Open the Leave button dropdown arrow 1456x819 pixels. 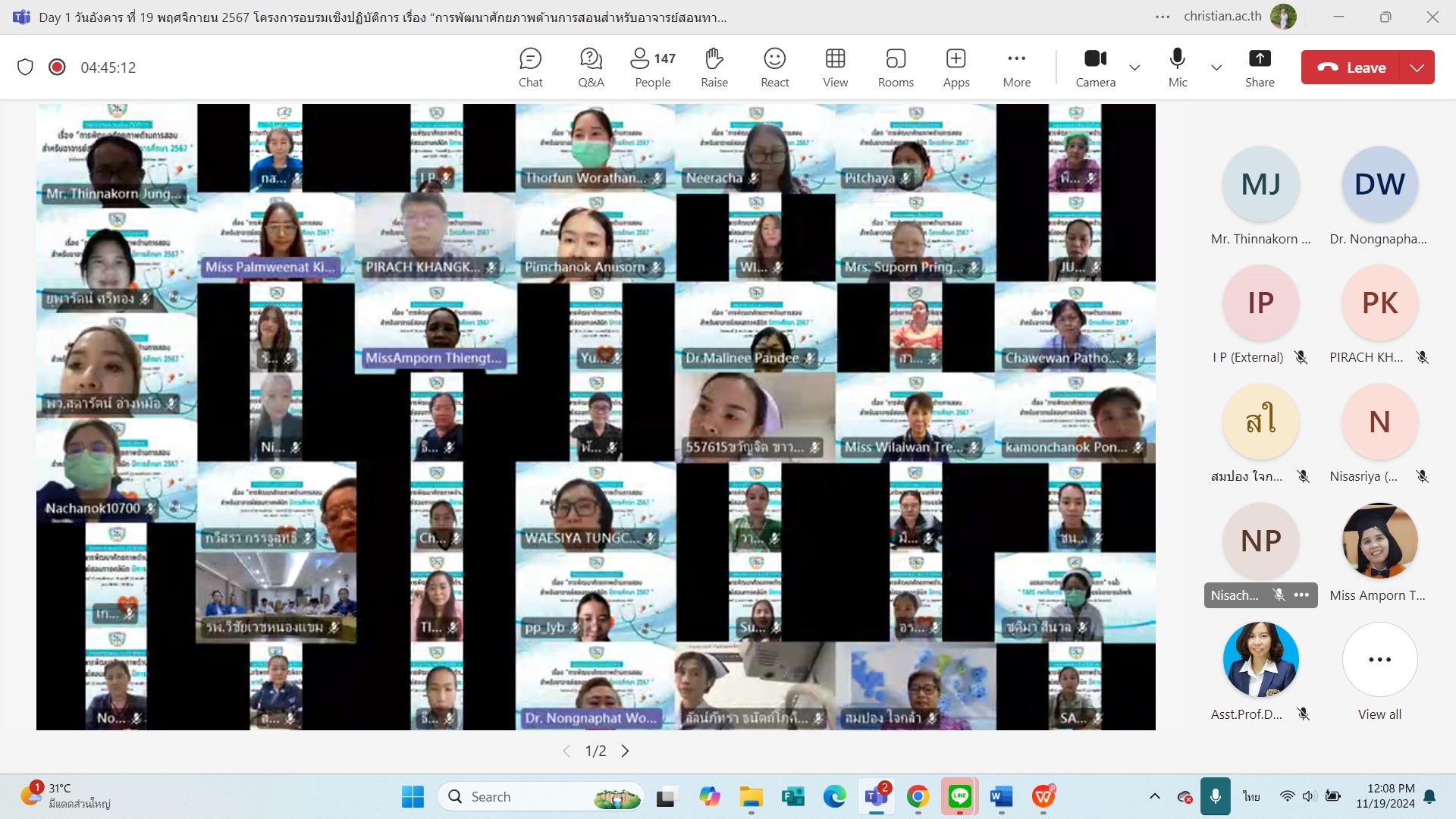pyautogui.click(x=1417, y=67)
